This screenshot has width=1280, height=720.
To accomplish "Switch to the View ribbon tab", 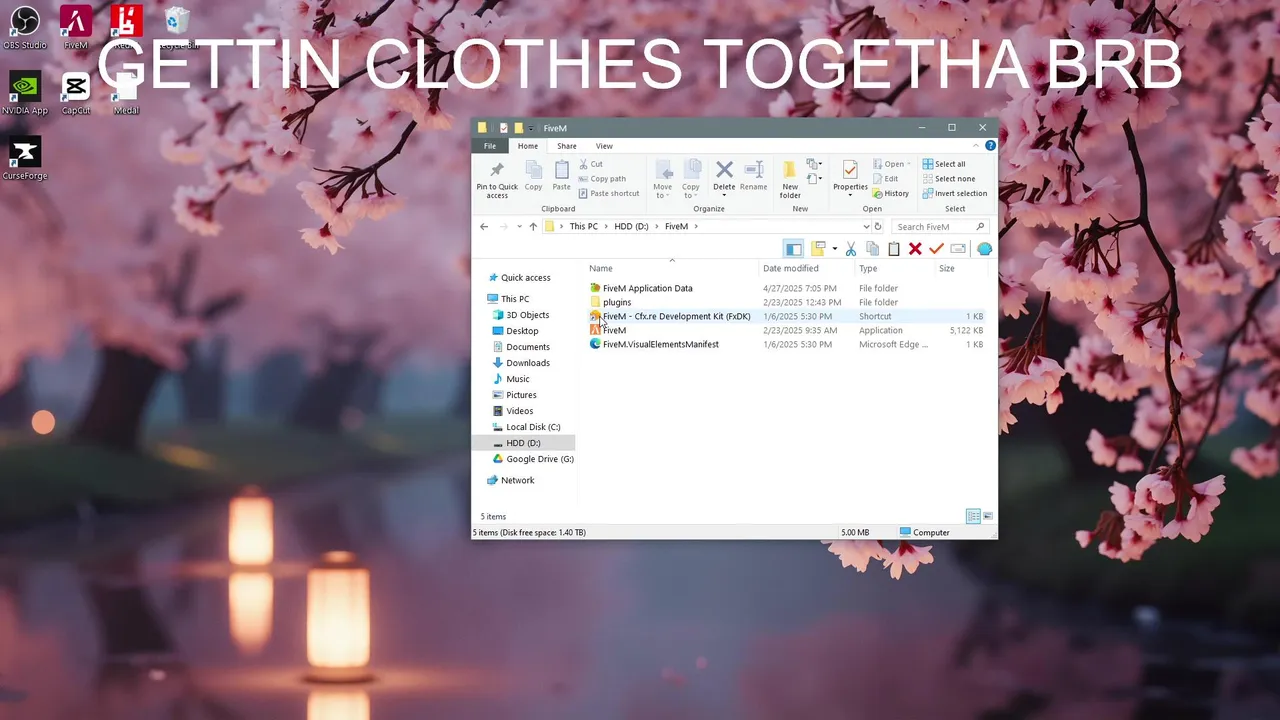I will (x=604, y=146).
